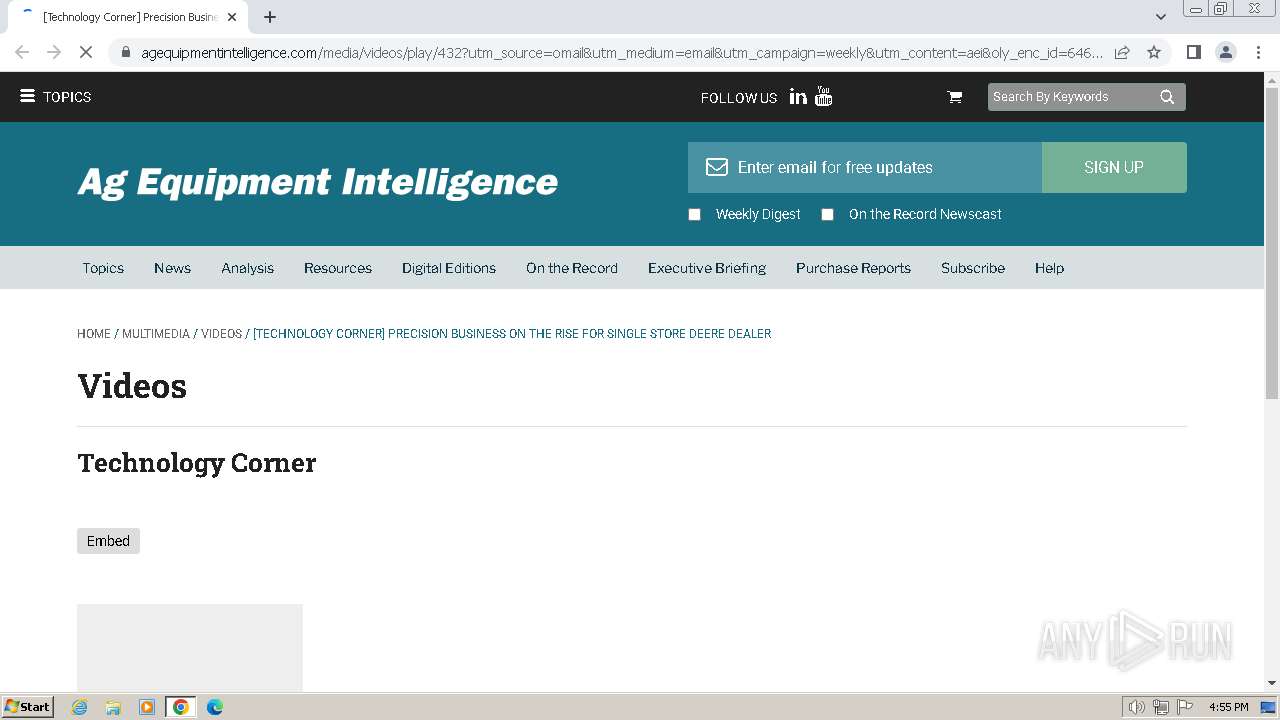Click the Action Center flag tray icon
Image resolution: width=1280 pixels, height=720 pixels.
(1185, 707)
